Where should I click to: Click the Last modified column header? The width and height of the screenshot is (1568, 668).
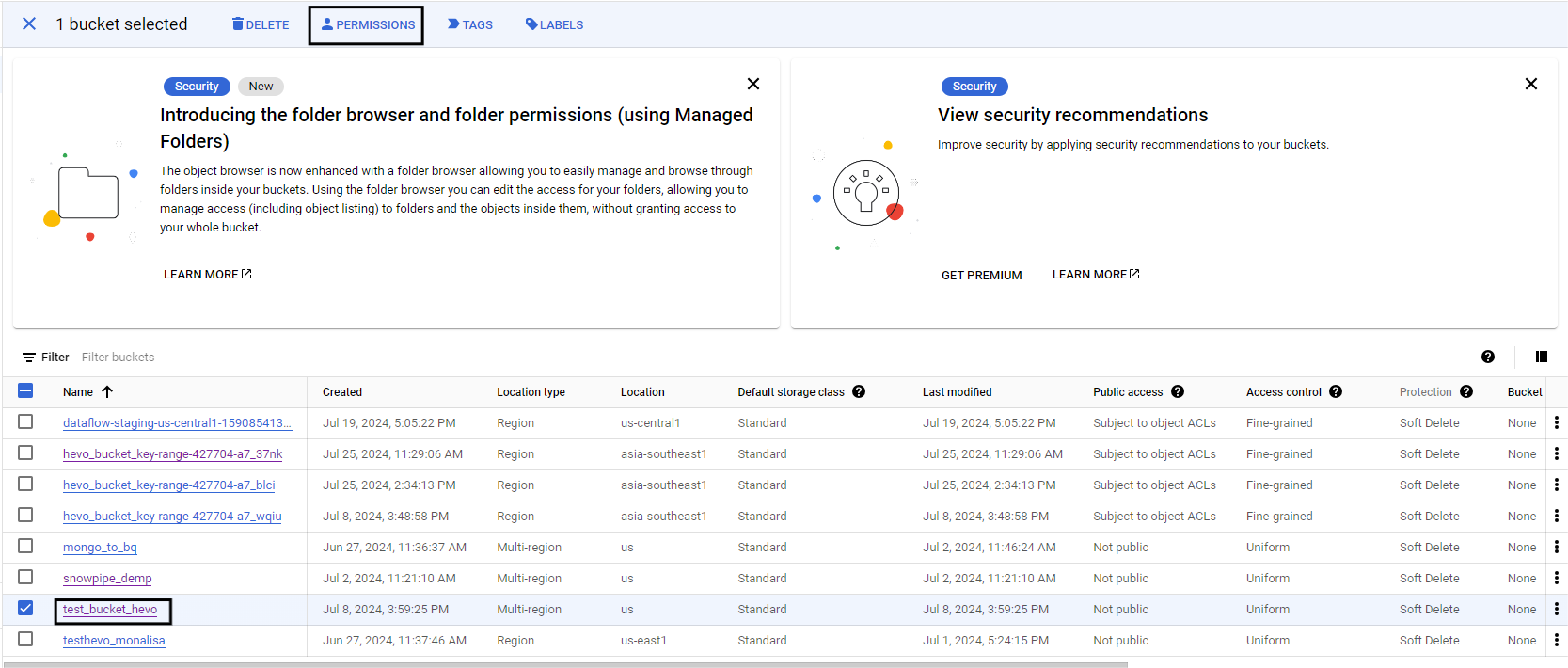(957, 392)
